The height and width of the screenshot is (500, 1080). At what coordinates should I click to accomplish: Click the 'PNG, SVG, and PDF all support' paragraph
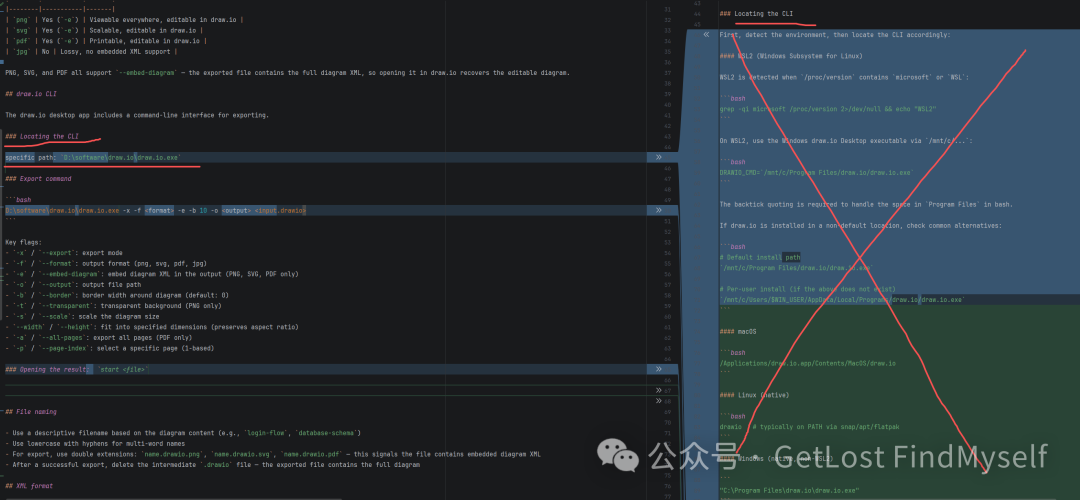(287, 72)
